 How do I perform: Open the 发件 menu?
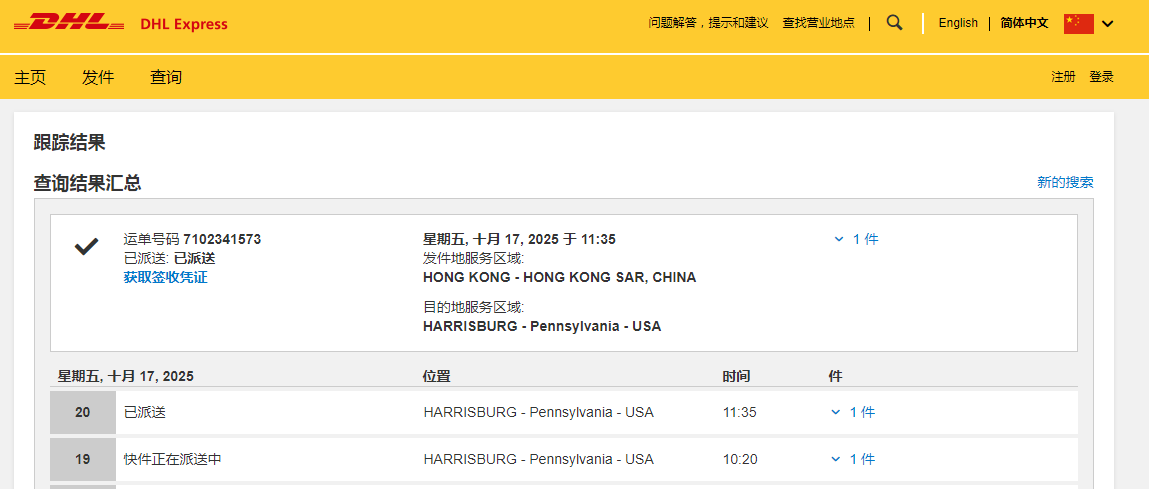tap(98, 77)
